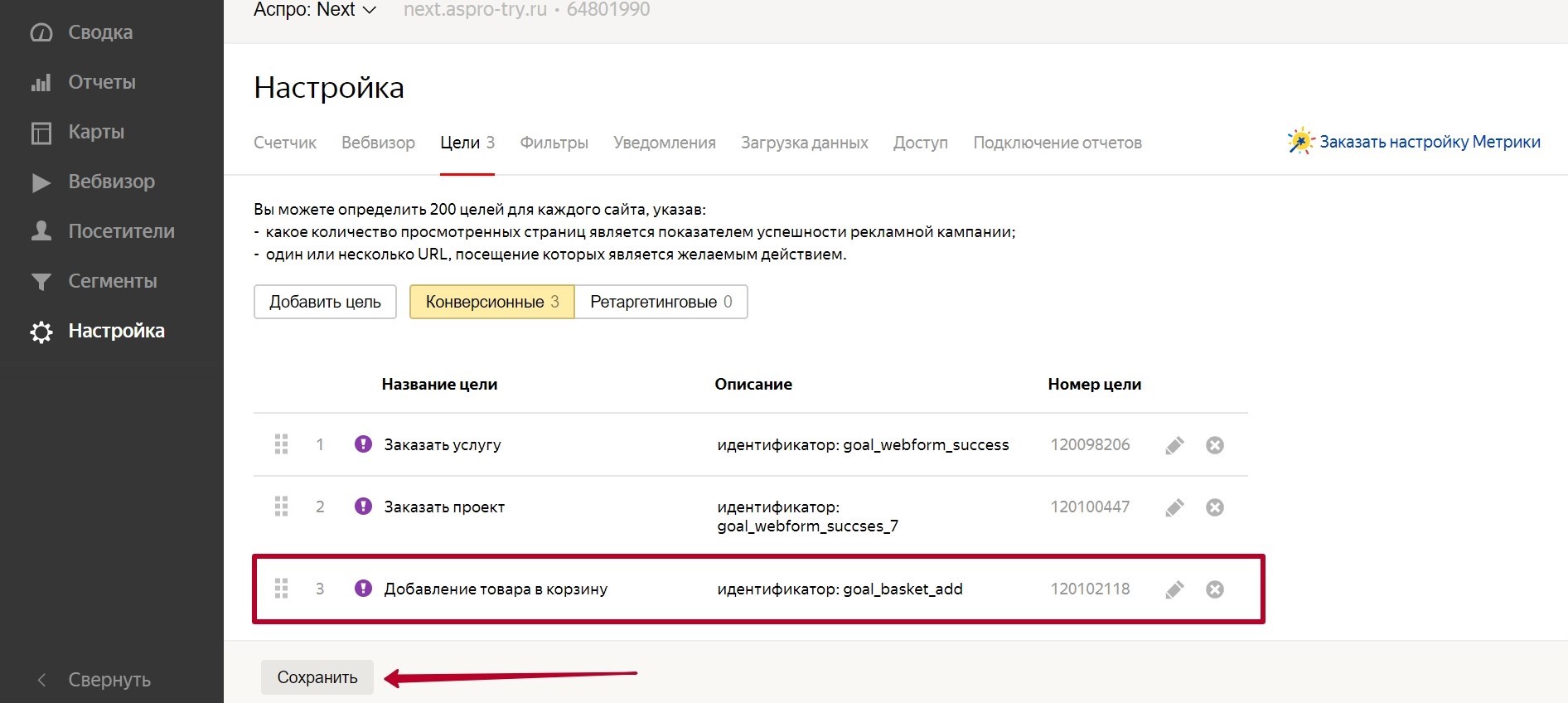
Task: Click goal number 120102118
Action: (x=1090, y=589)
